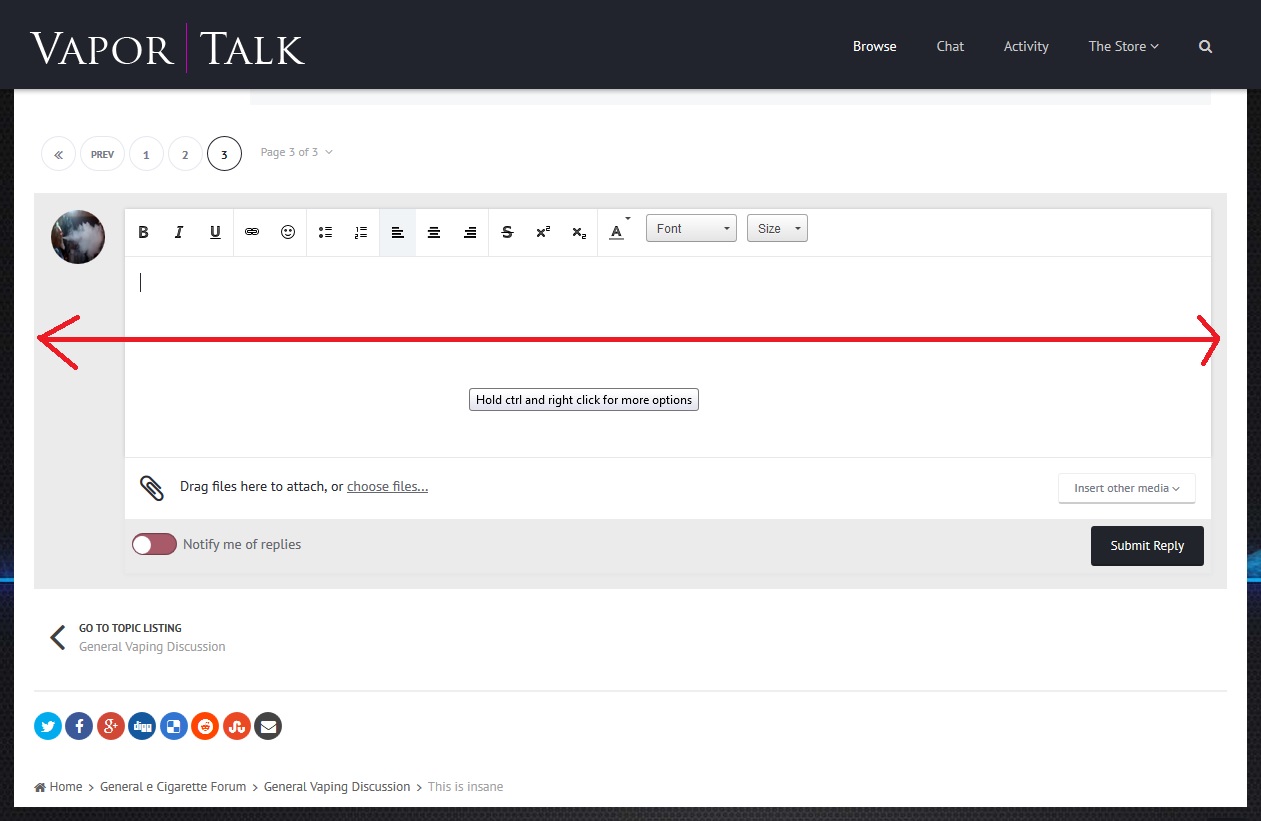Center align the reply text
Screen dimensions: 1261x821
[x=434, y=232]
